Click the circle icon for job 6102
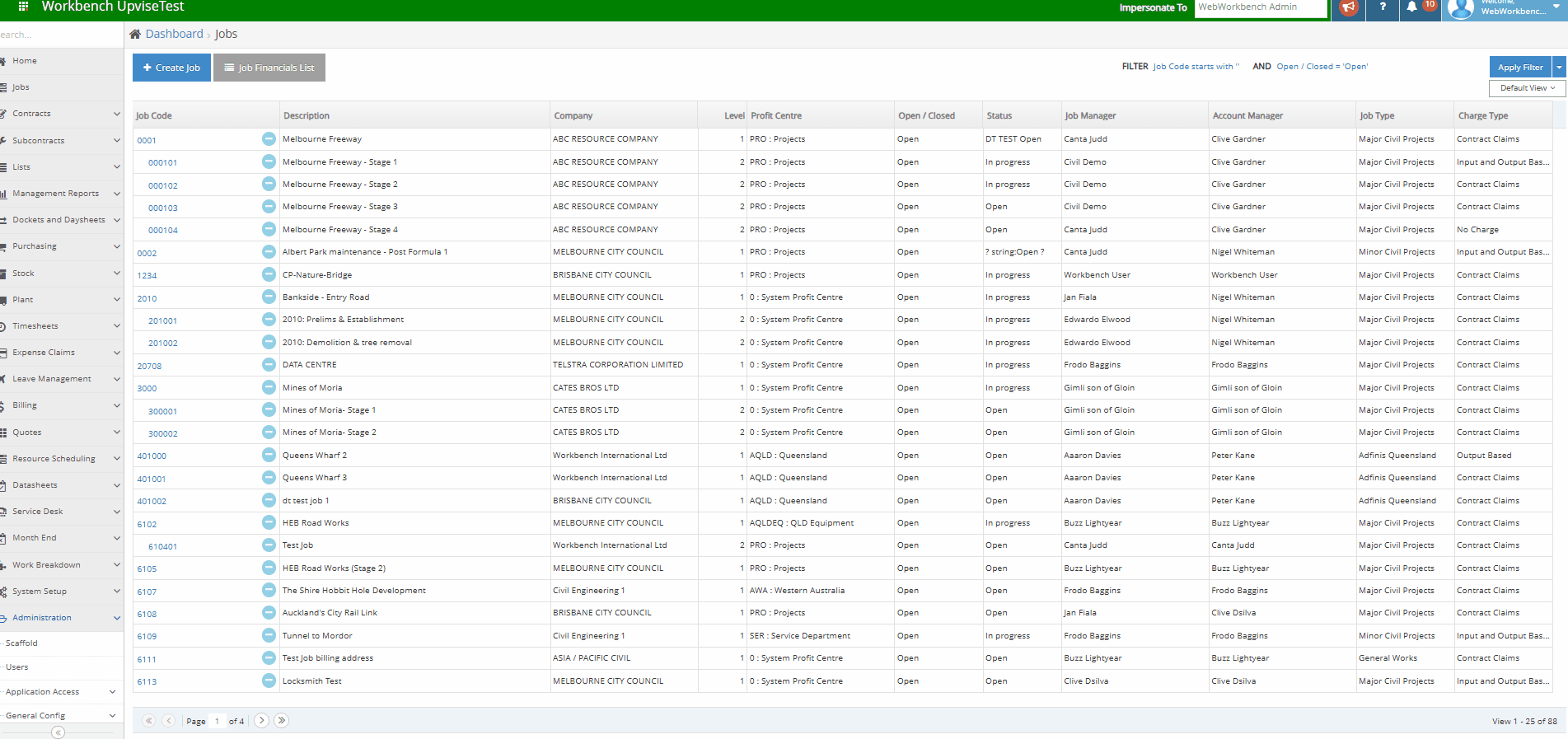1568x739 pixels. [x=269, y=522]
